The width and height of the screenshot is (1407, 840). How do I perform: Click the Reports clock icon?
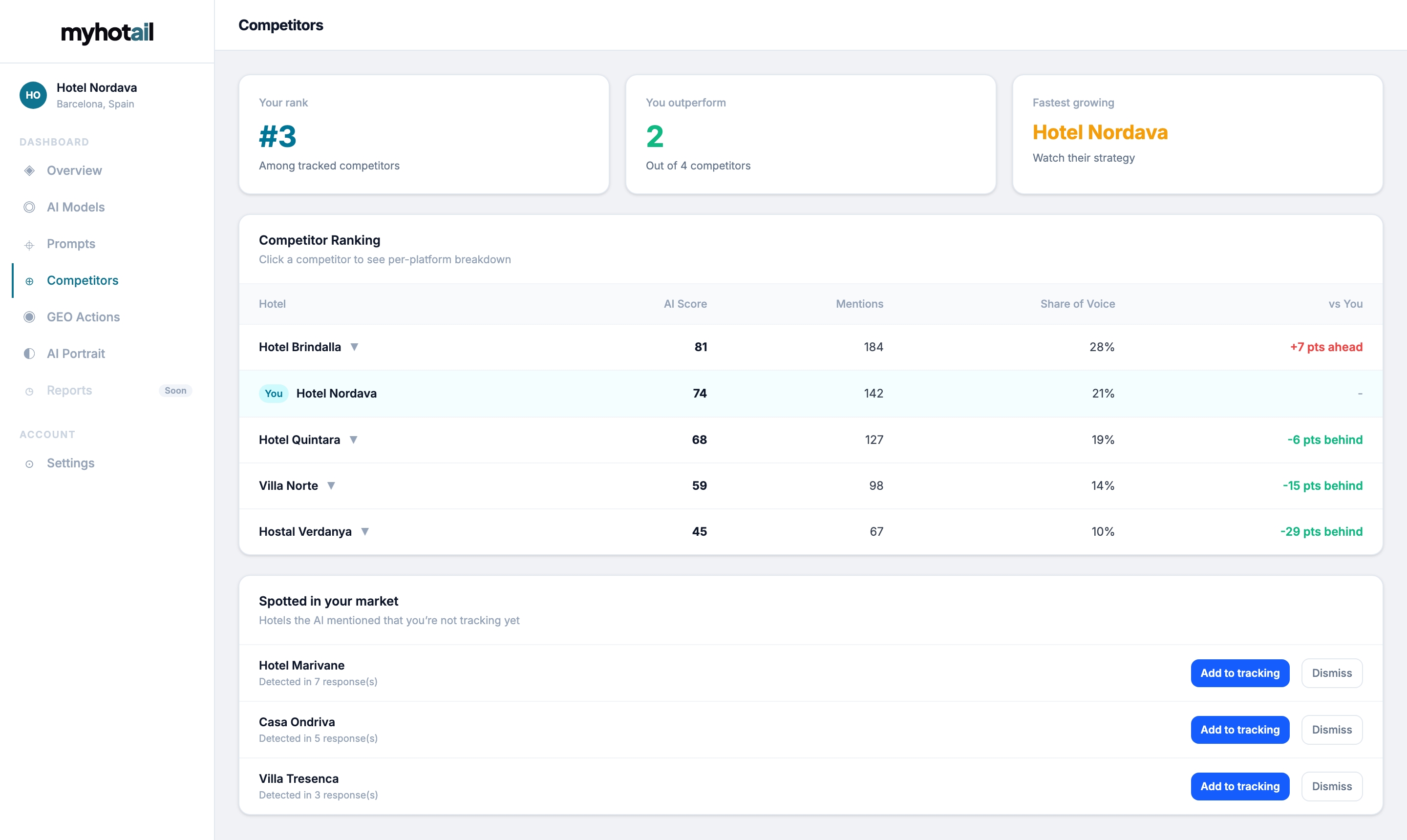(x=29, y=391)
